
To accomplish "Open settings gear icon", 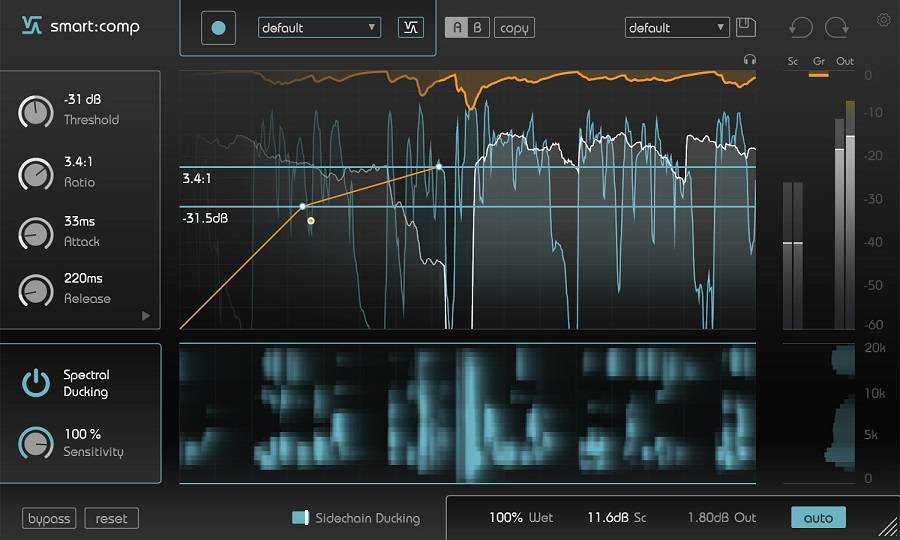I will [x=883, y=20].
